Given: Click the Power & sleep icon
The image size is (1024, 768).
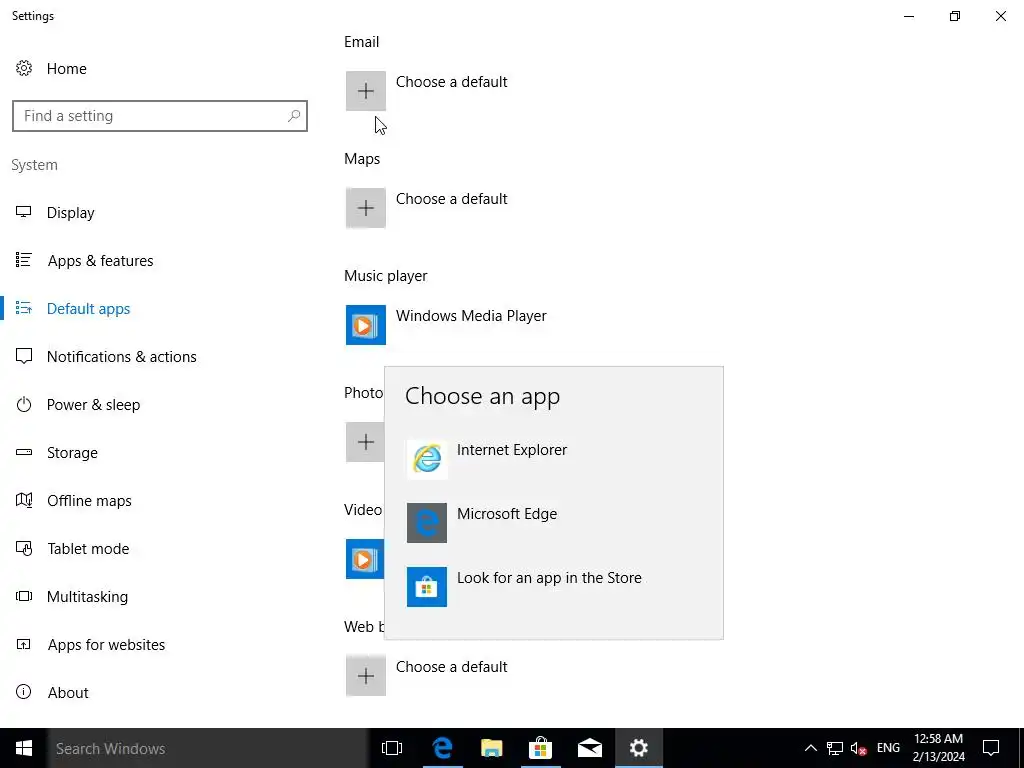Looking at the screenshot, I should [x=24, y=404].
